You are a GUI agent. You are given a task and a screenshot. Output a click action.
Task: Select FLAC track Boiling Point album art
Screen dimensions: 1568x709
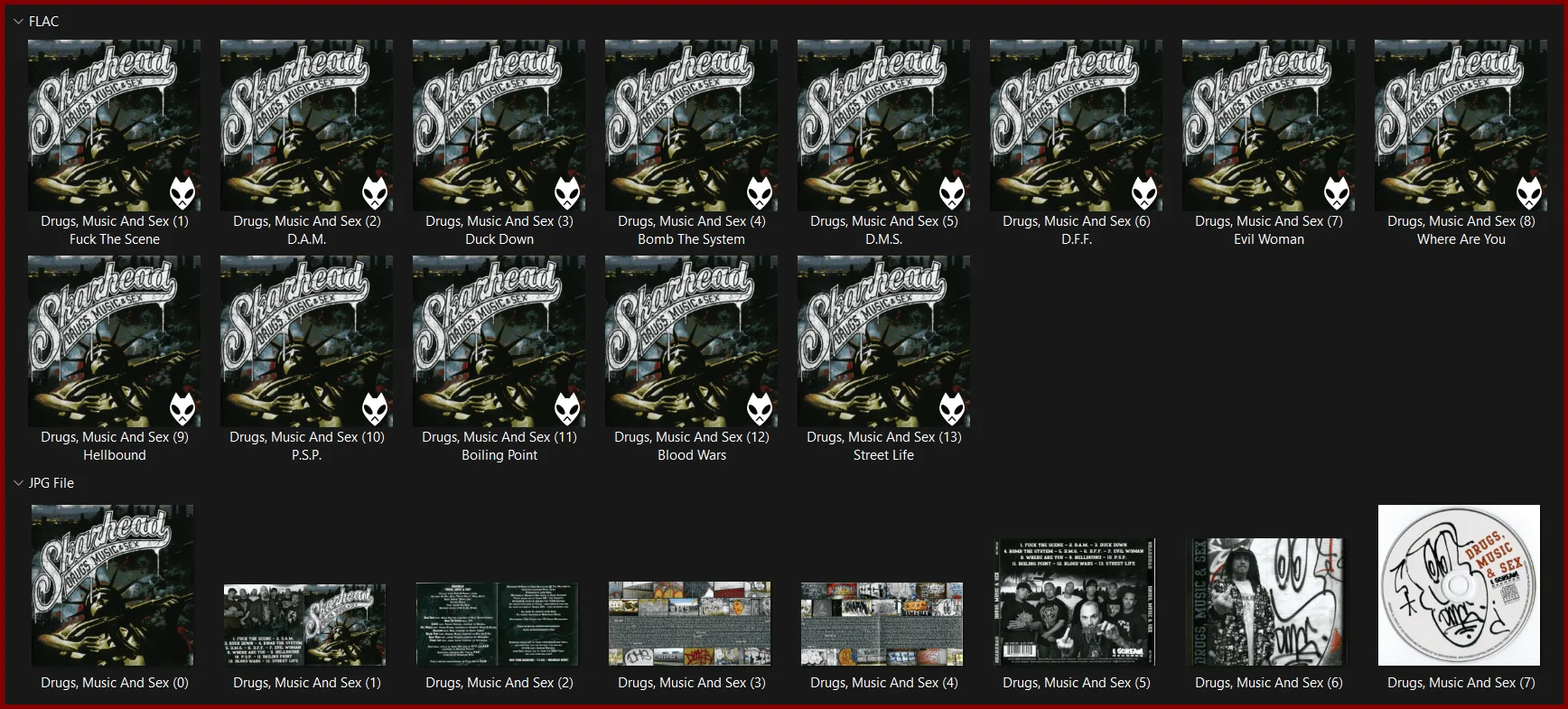click(x=499, y=341)
